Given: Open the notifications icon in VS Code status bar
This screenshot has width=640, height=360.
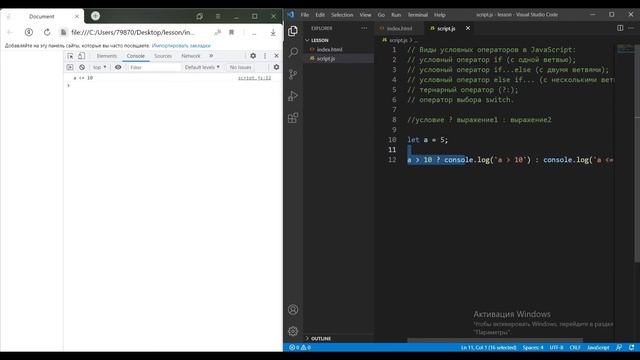Looking at the screenshot, I should (632, 347).
